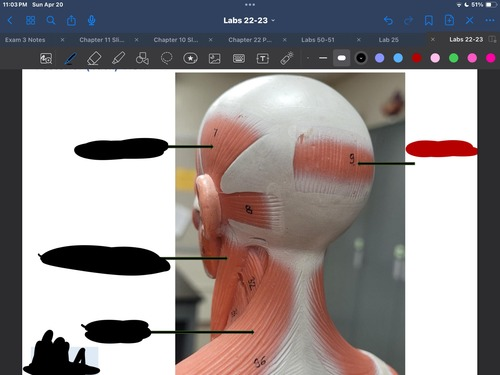
Task: Redo the last undone action
Action: click(408, 21)
